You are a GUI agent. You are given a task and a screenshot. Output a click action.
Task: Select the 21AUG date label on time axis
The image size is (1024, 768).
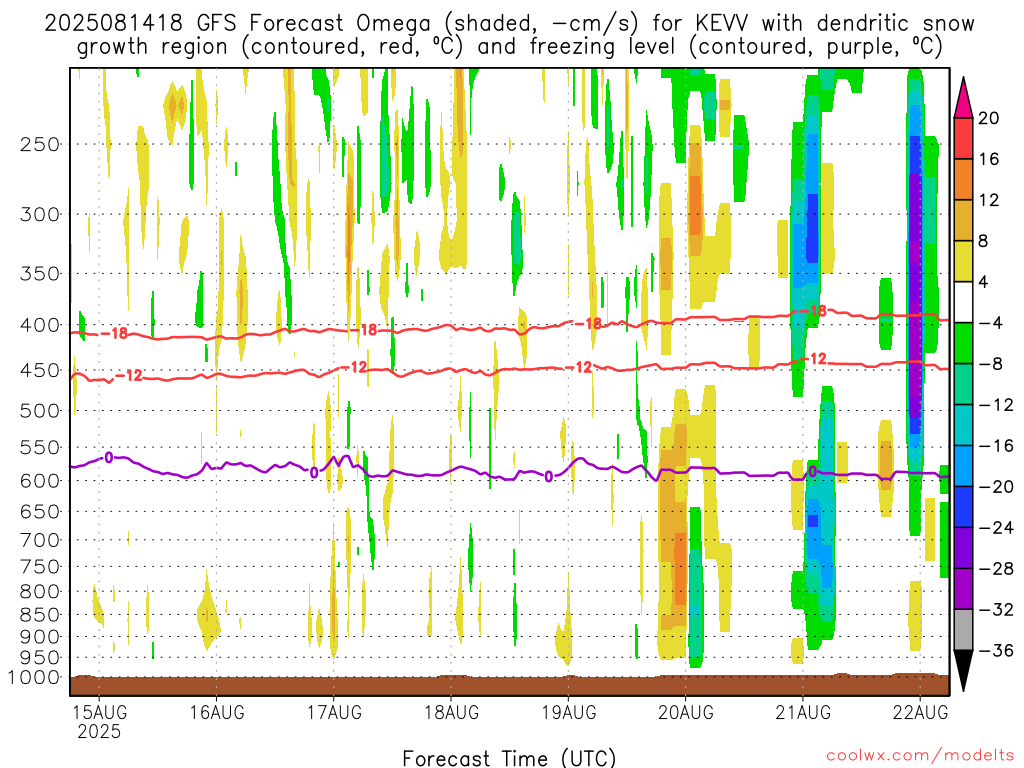click(803, 712)
